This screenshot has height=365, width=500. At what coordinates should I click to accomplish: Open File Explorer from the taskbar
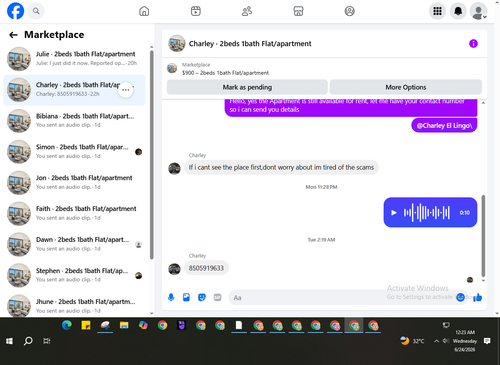(x=124, y=325)
